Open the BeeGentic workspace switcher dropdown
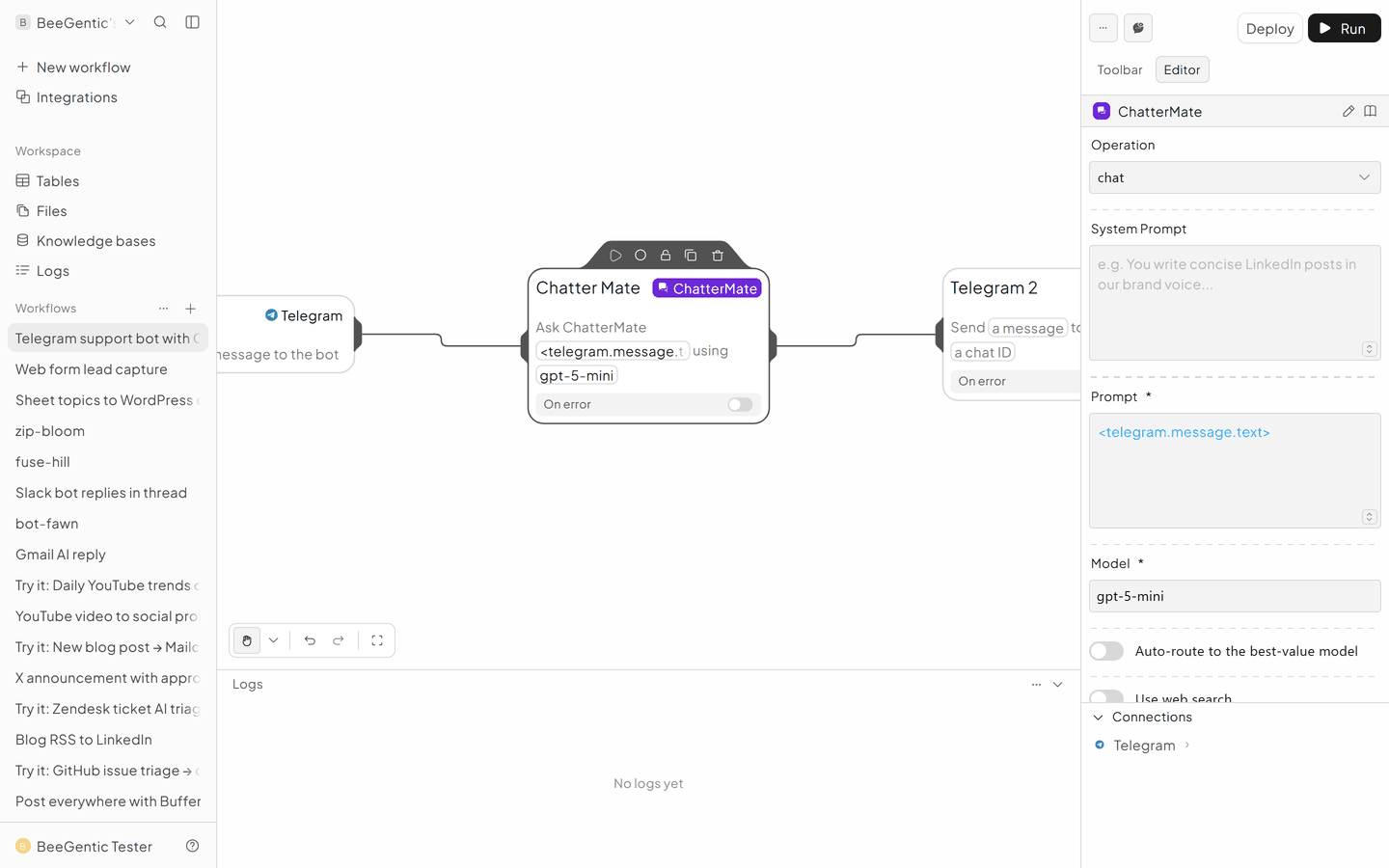 (130, 22)
